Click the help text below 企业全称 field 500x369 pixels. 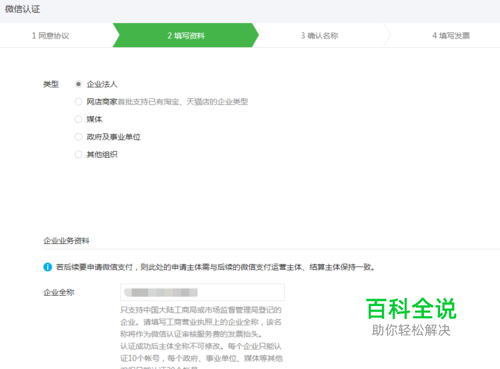click(202, 337)
